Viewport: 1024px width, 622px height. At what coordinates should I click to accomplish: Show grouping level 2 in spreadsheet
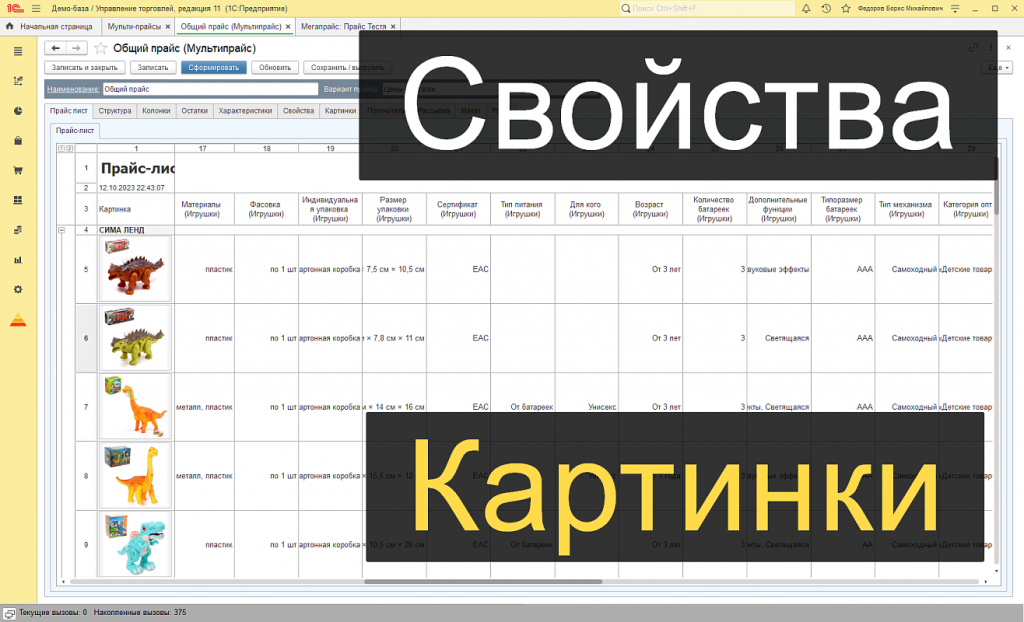click(x=69, y=148)
